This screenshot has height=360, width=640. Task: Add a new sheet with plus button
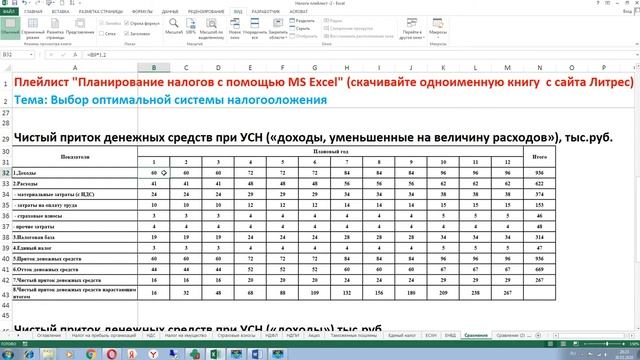coord(538,336)
